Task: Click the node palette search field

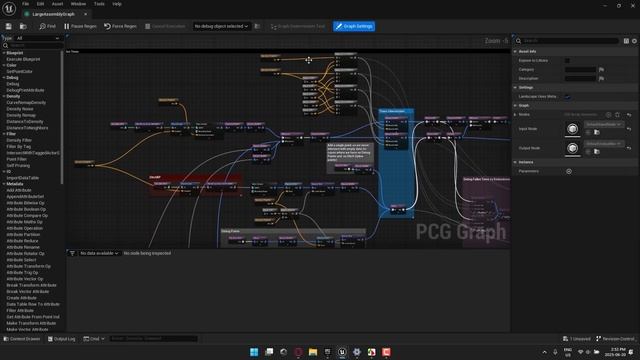Action: pos(33,45)
